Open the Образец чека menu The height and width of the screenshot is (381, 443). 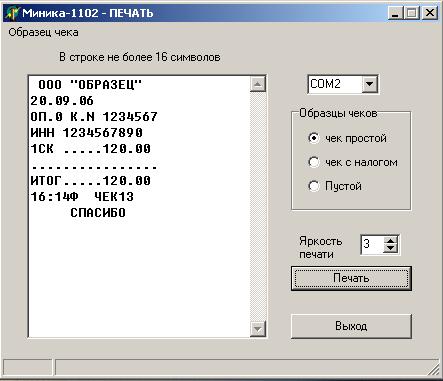43,32
